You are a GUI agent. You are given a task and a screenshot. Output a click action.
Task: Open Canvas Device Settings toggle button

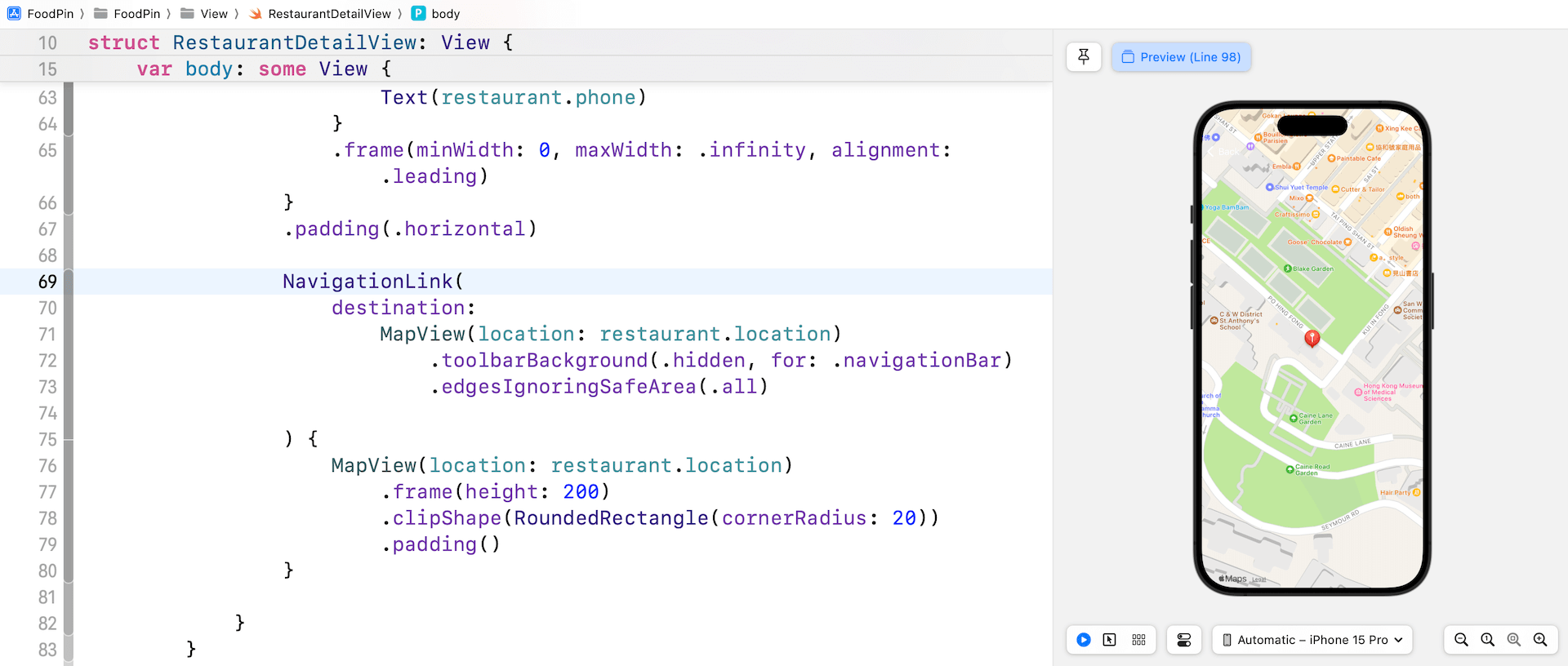(1184, 640)
